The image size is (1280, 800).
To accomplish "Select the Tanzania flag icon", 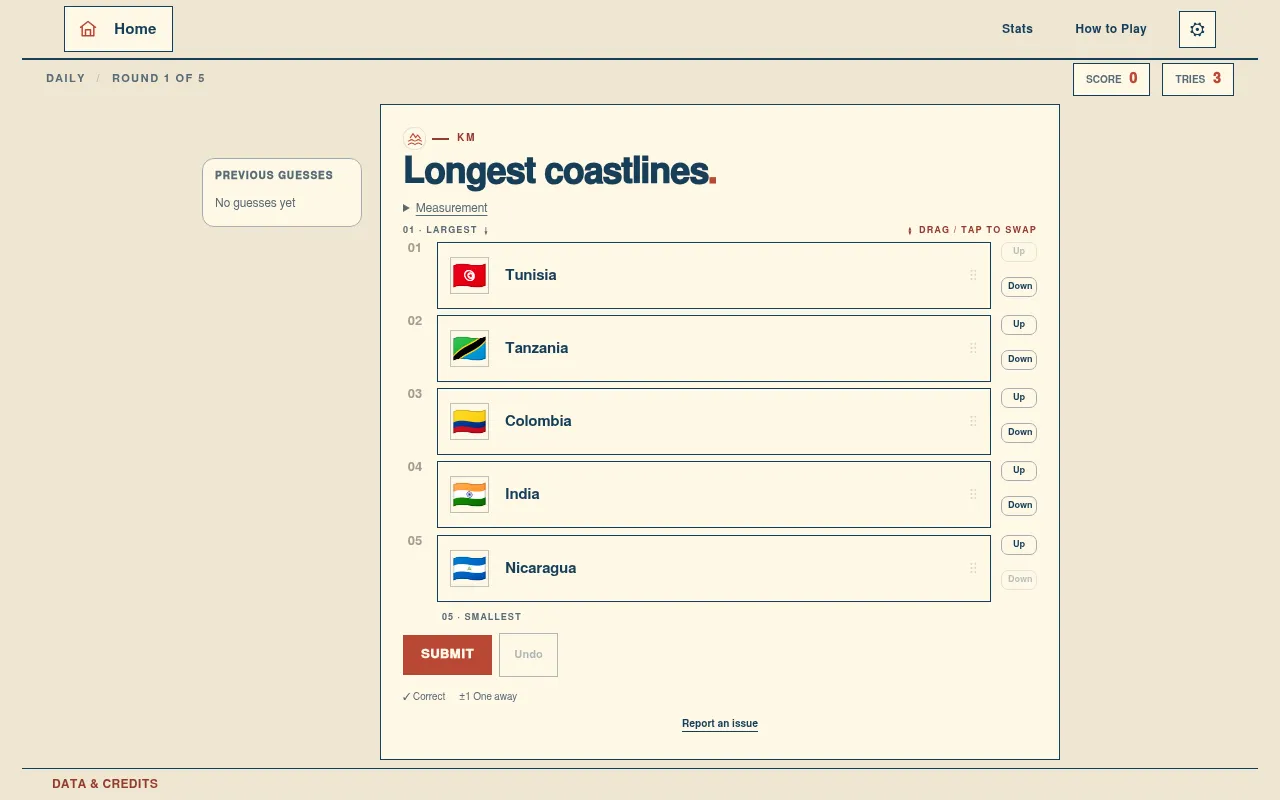I will pyautogui.click(x=469, y=348).
